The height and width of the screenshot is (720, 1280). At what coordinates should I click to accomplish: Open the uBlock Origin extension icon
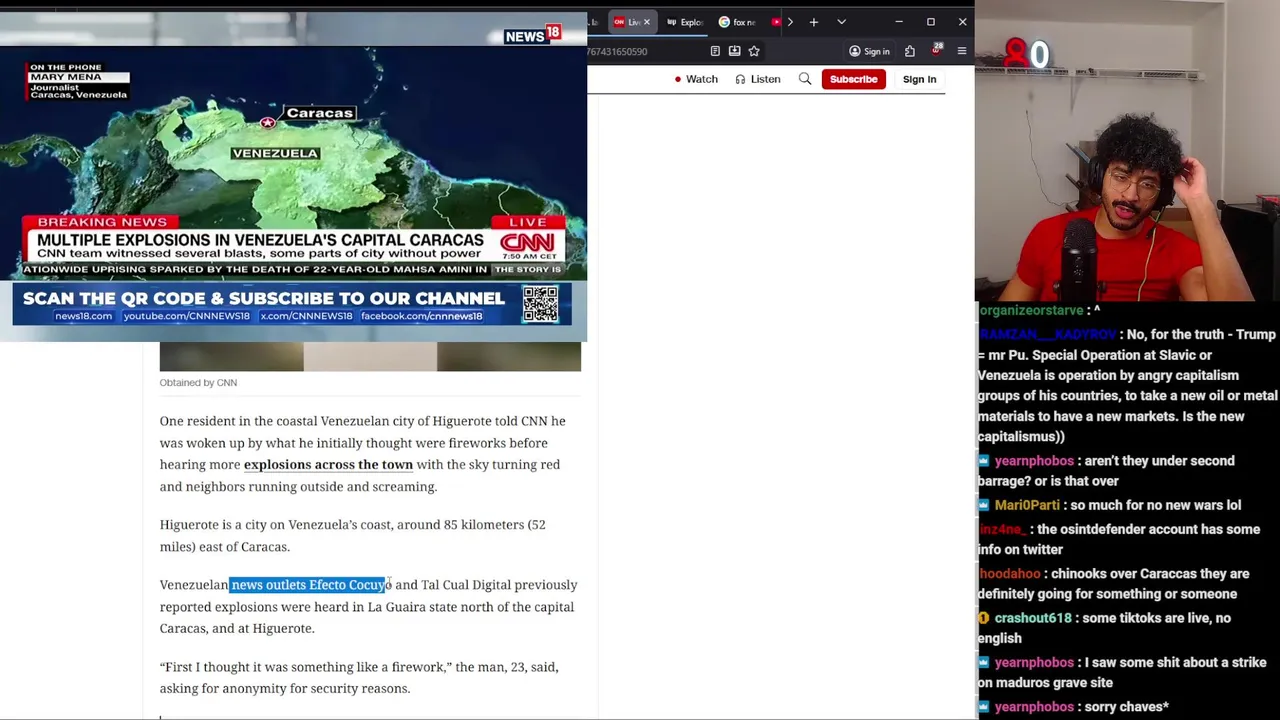(x=937, y=50)
